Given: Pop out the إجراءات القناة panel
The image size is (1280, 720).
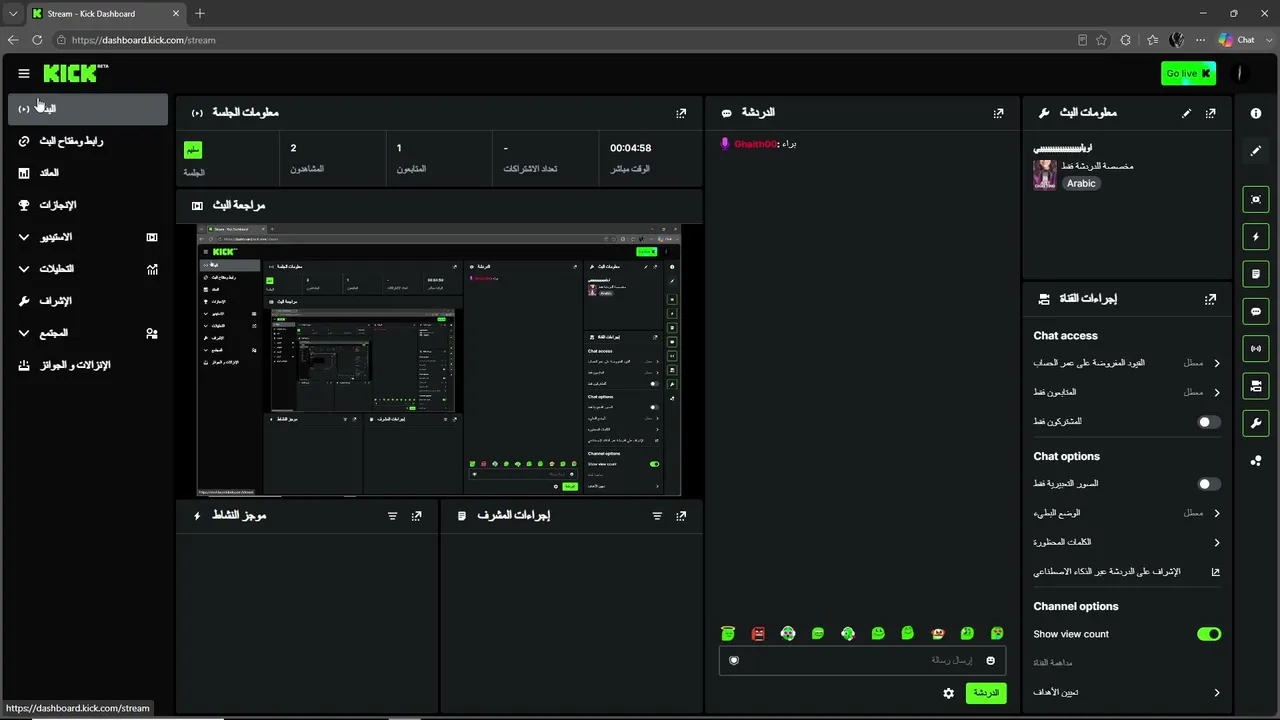Looking at the screenshot, I should click(x=1211, y=299).
